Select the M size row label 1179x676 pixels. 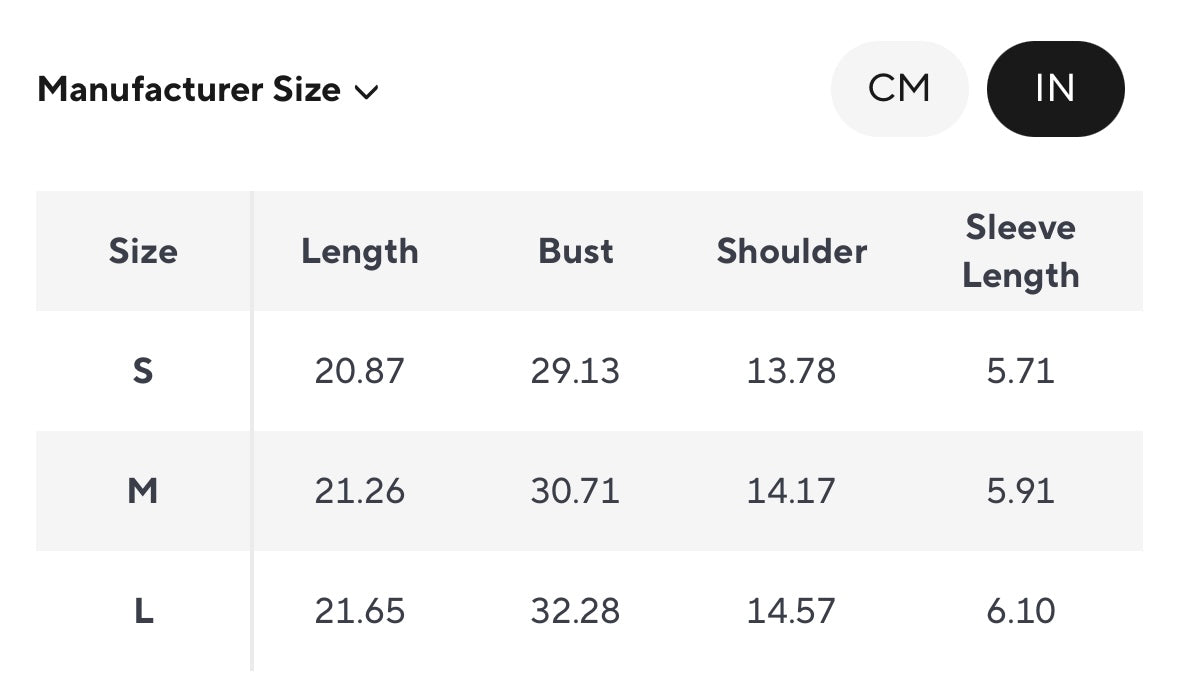pyautogui.click(x=143, y=491)
